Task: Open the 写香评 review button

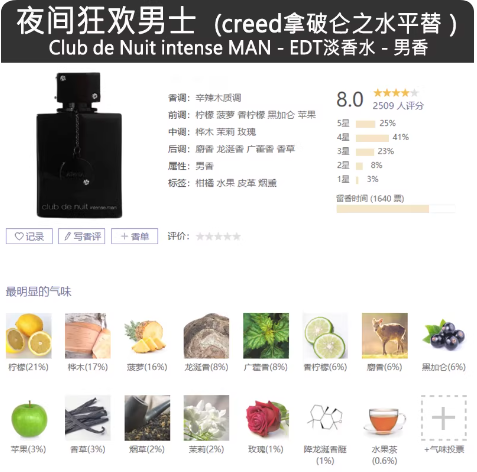Action: point(82,236)
